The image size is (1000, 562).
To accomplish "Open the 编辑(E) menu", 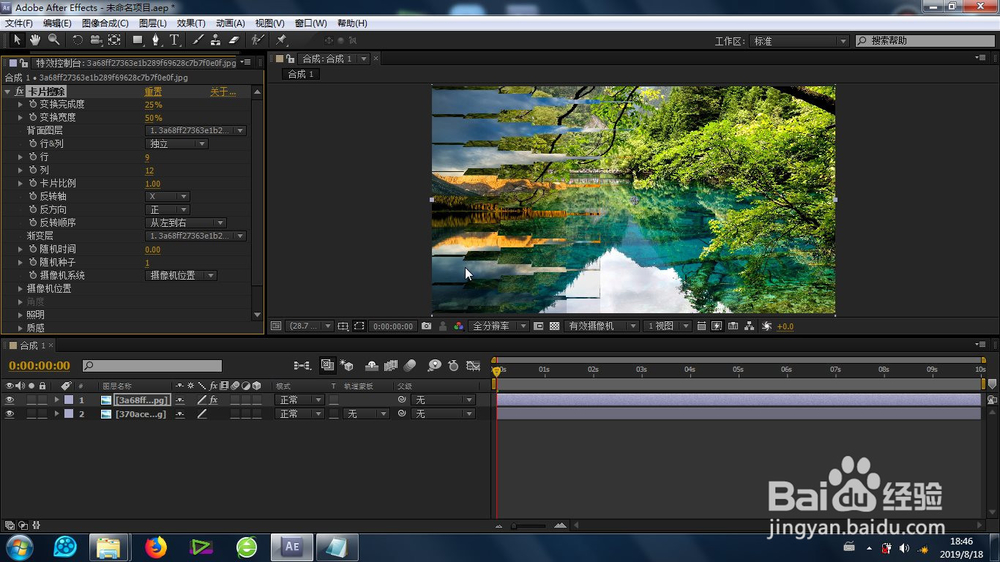I will tap(57, 23).
